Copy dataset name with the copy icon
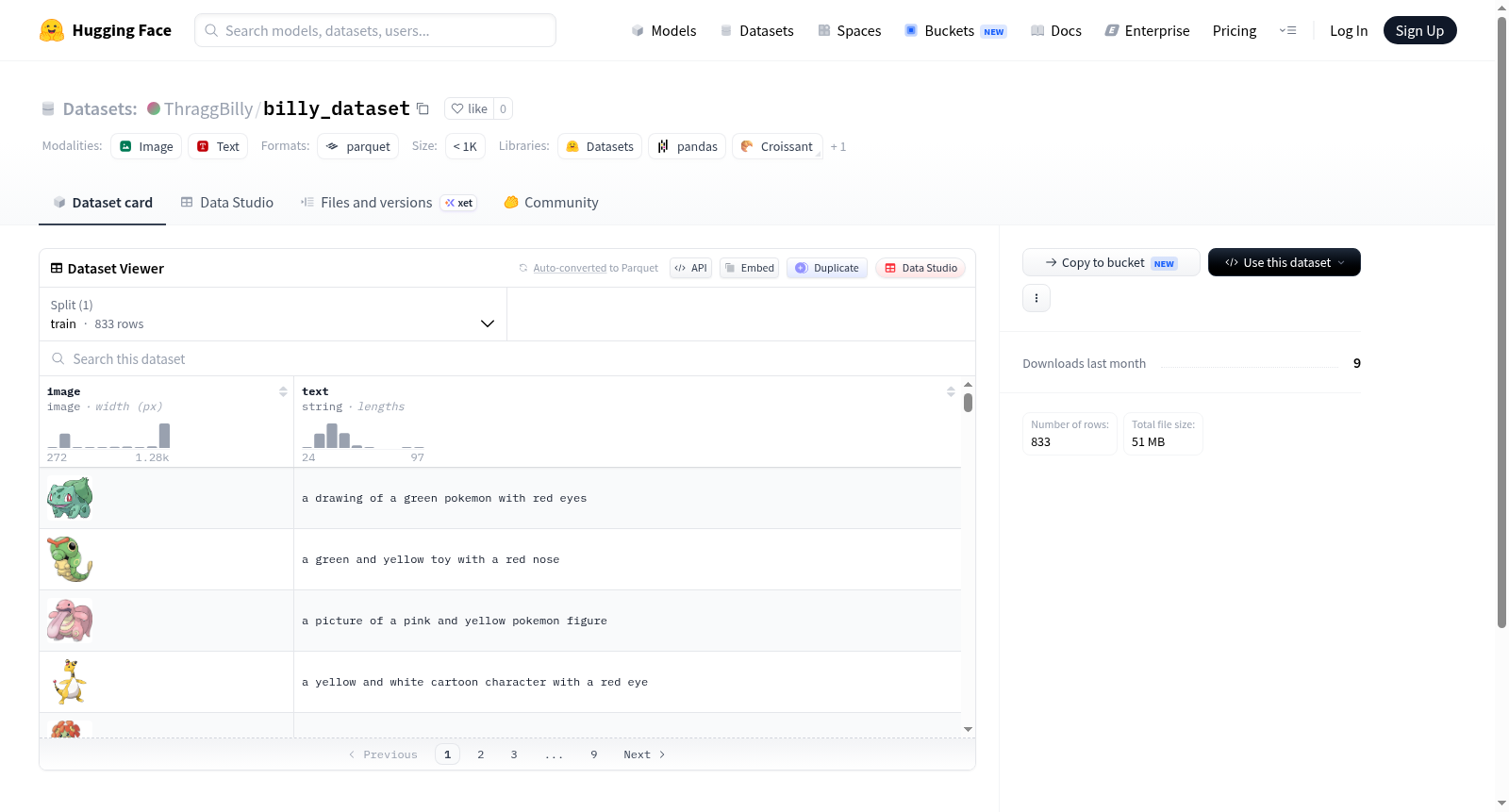 pyautogui.click(x=423, y=109)
